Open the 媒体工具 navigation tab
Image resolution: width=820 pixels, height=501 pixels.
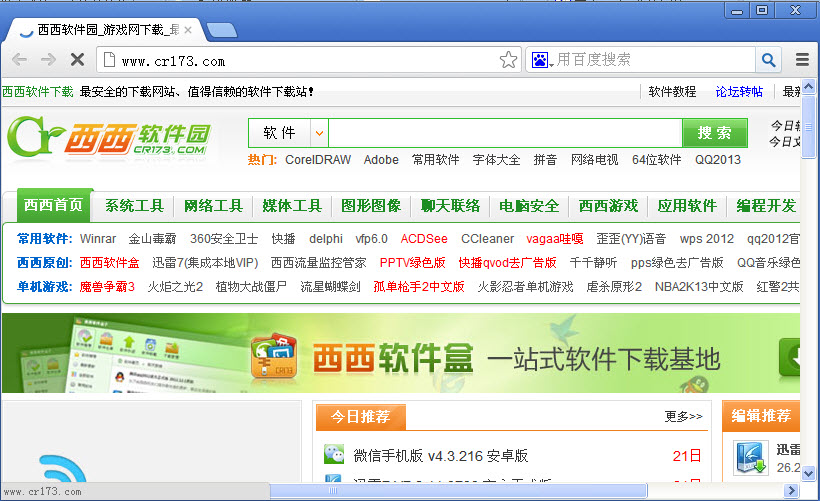[292, 206]
